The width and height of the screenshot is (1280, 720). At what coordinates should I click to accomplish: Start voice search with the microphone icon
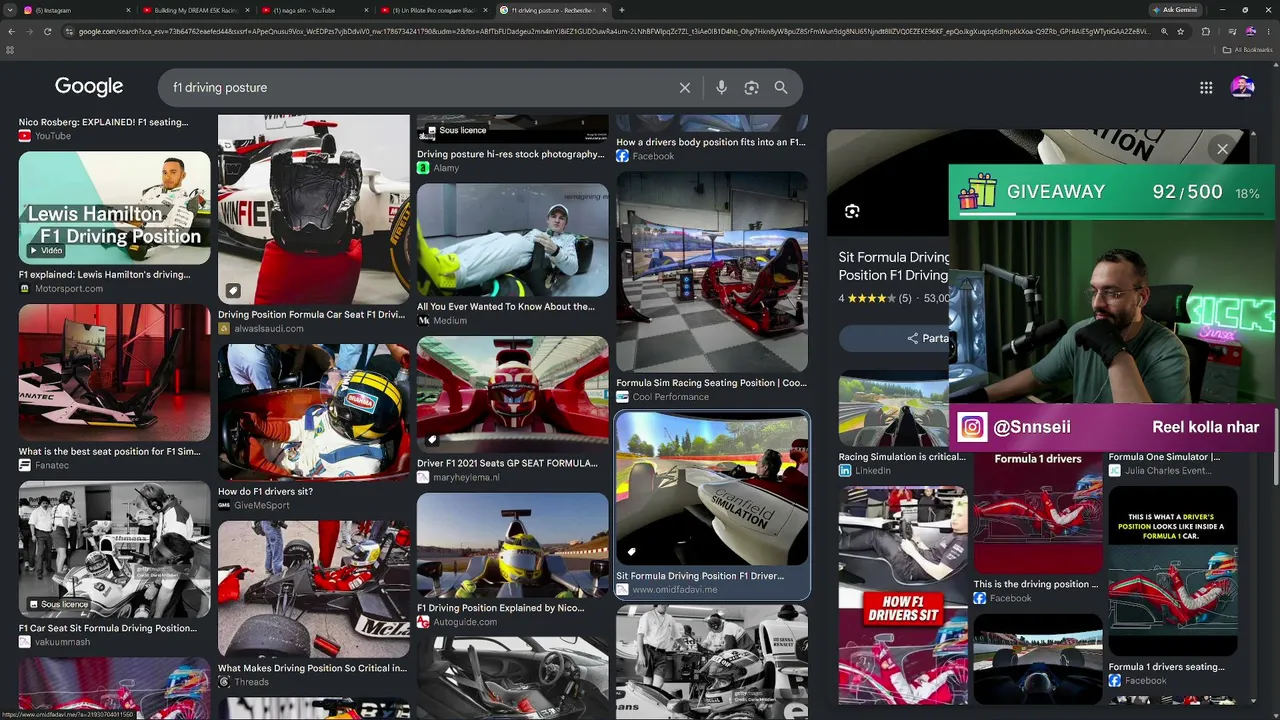[721, 88]
